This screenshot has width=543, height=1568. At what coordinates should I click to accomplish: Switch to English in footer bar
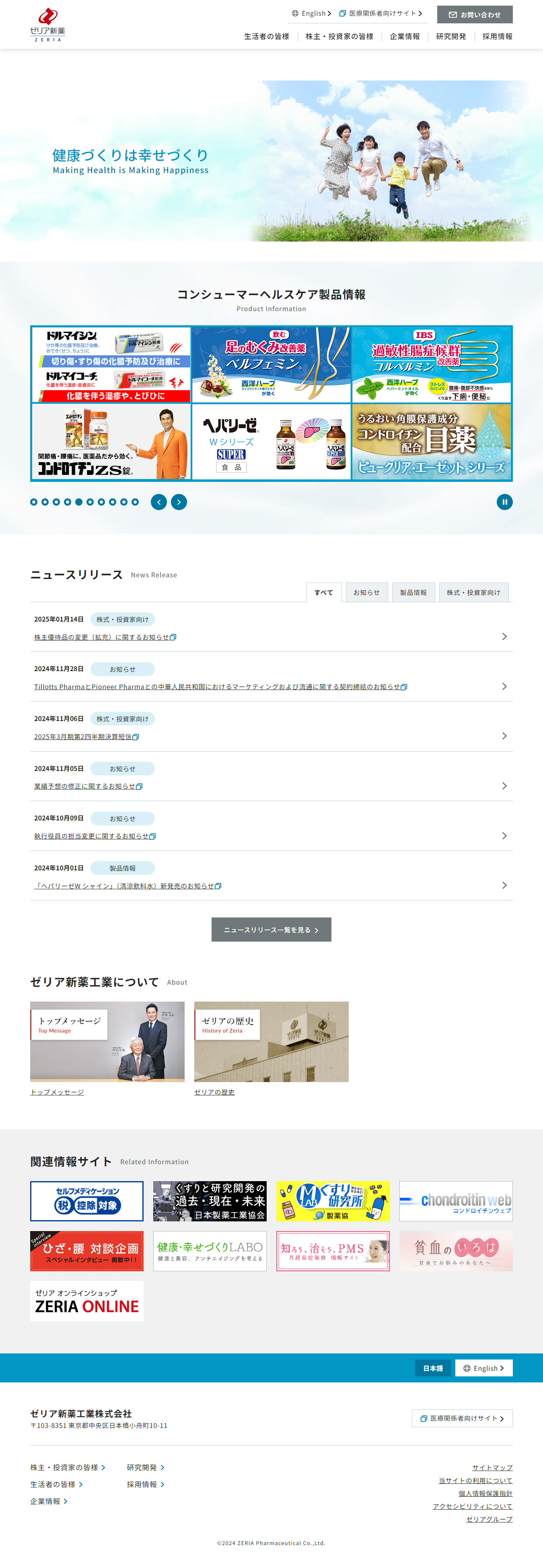483,1368
